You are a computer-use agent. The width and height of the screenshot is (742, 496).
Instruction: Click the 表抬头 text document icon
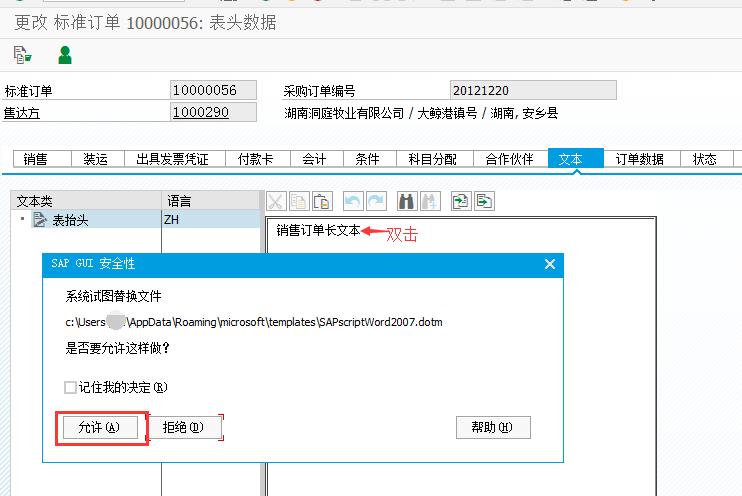tap(40, 219)
